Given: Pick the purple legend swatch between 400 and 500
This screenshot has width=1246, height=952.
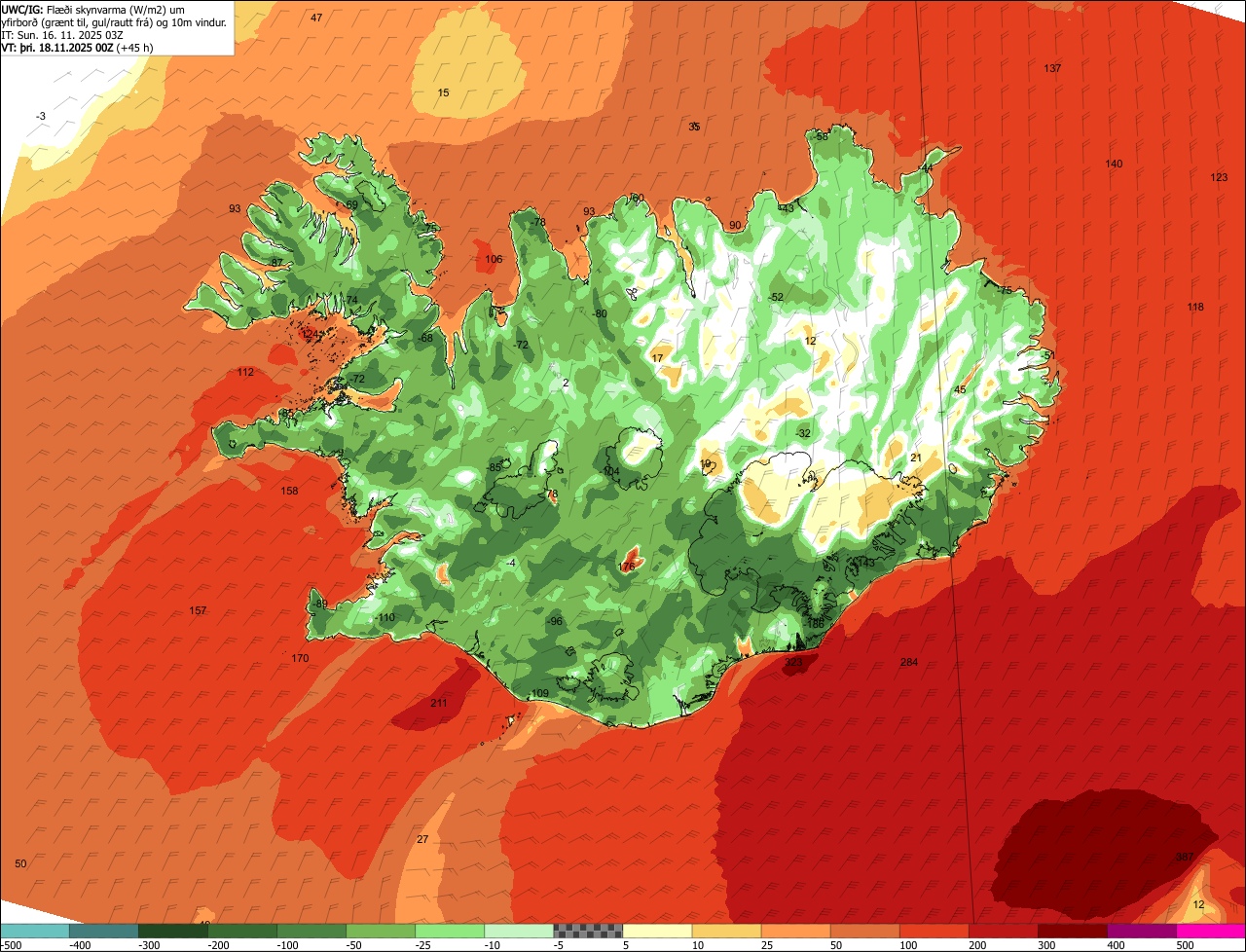Looking at the screenshot, I should 1142,931.
